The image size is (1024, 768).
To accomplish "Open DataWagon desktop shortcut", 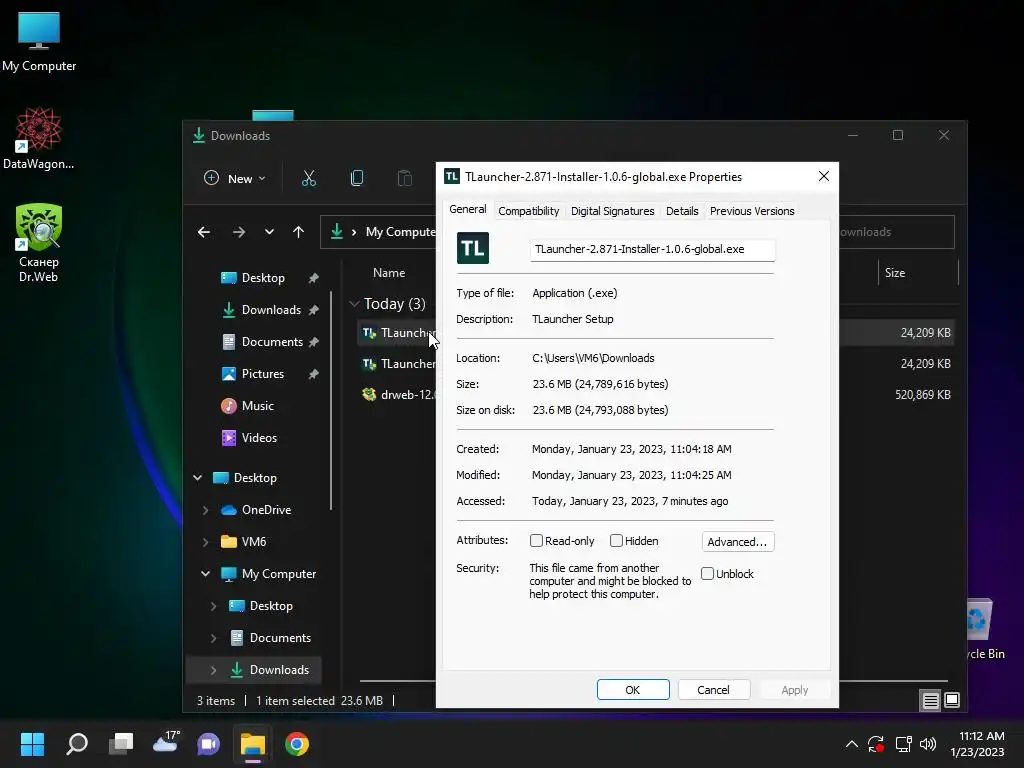I will point(39,138).
